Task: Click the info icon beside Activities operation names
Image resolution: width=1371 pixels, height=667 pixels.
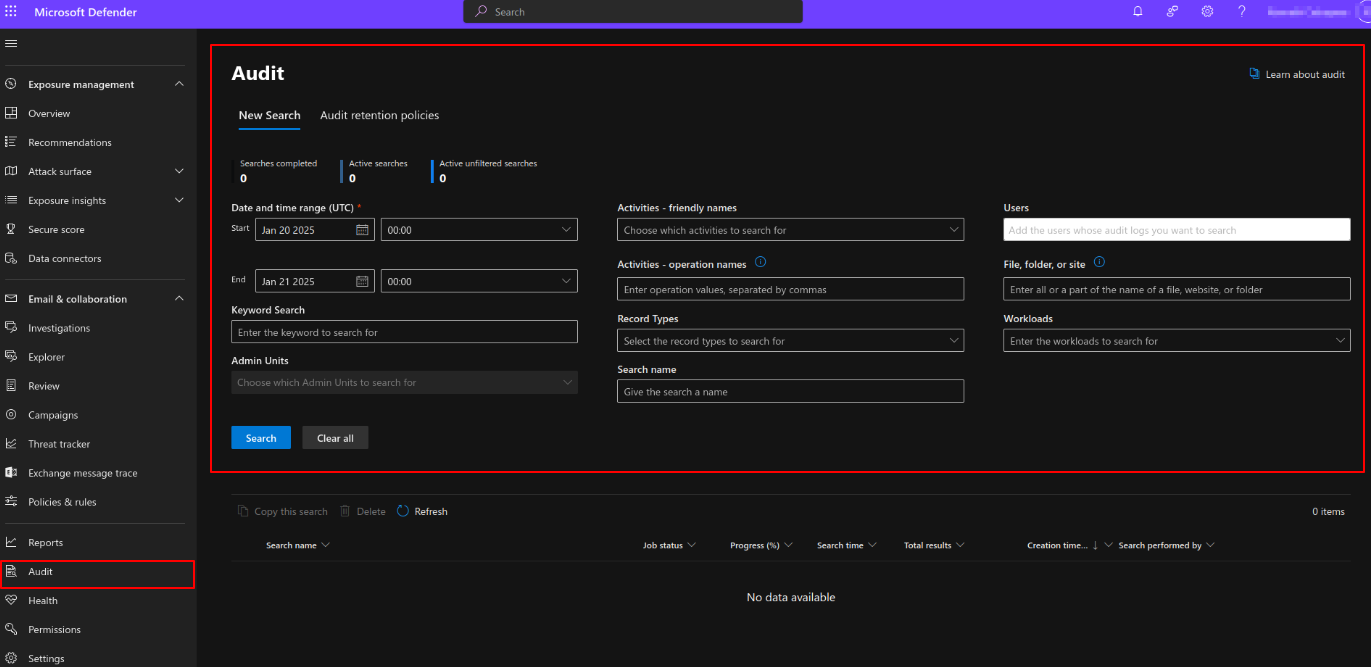Action: [x=761, y=263]
